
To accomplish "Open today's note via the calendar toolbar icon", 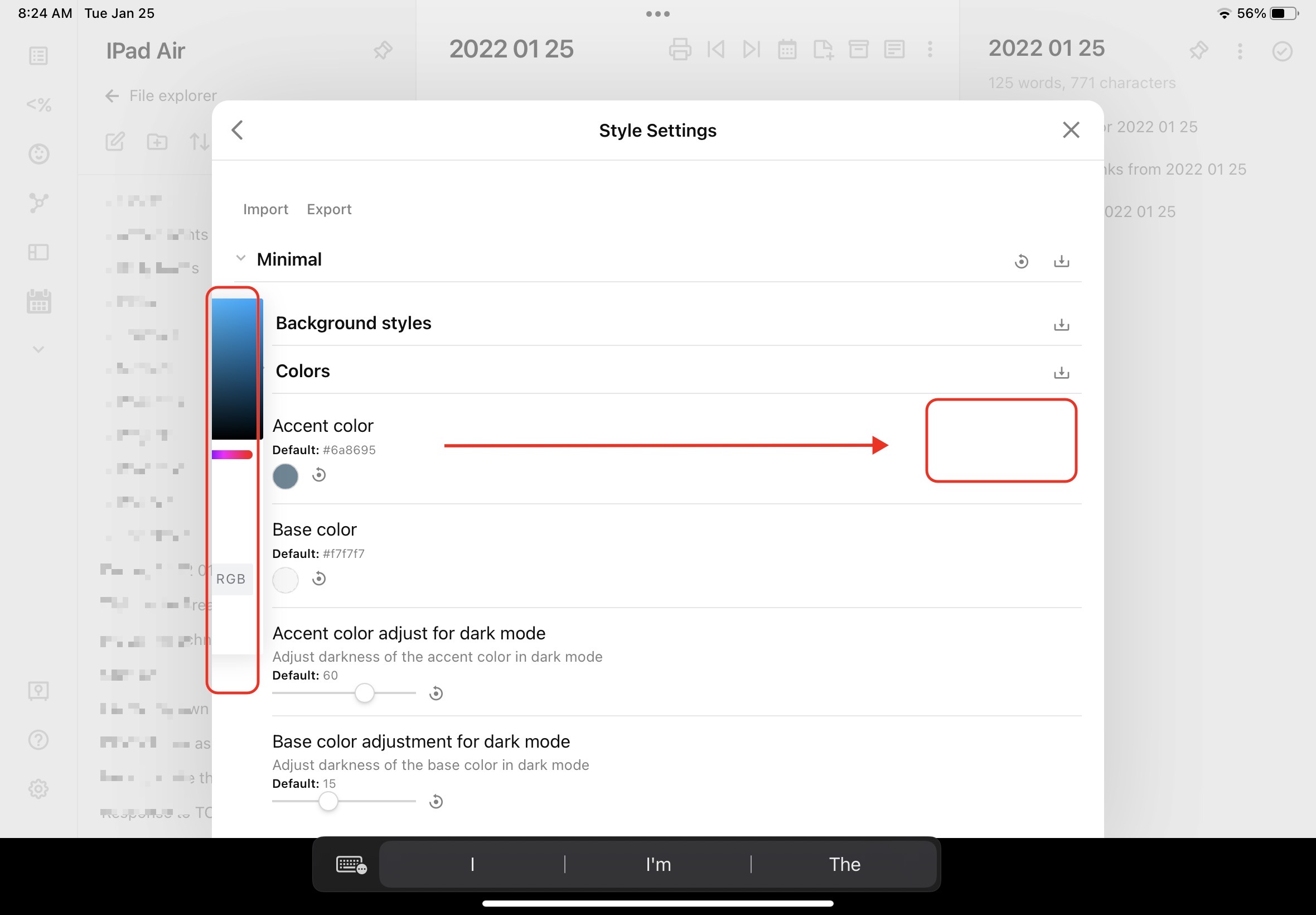I will pyautogui.click(x=788, y=49).
